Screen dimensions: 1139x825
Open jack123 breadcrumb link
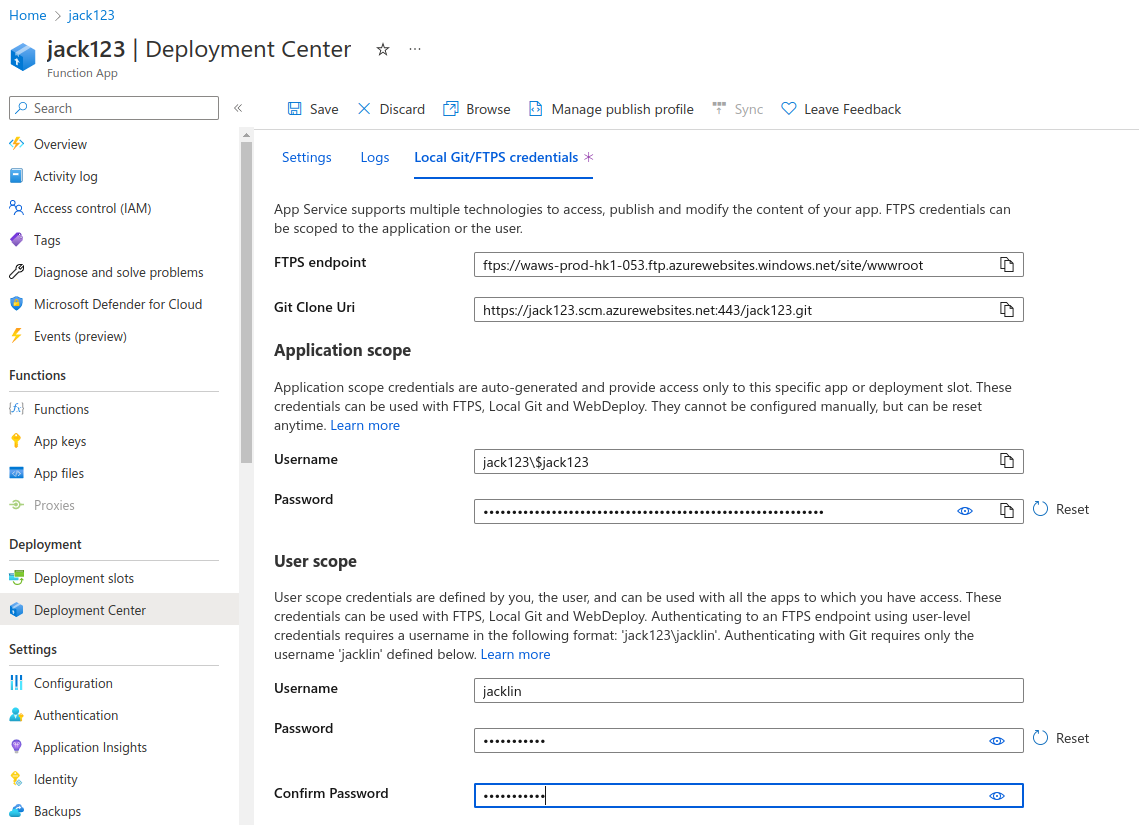coord(91,15)
